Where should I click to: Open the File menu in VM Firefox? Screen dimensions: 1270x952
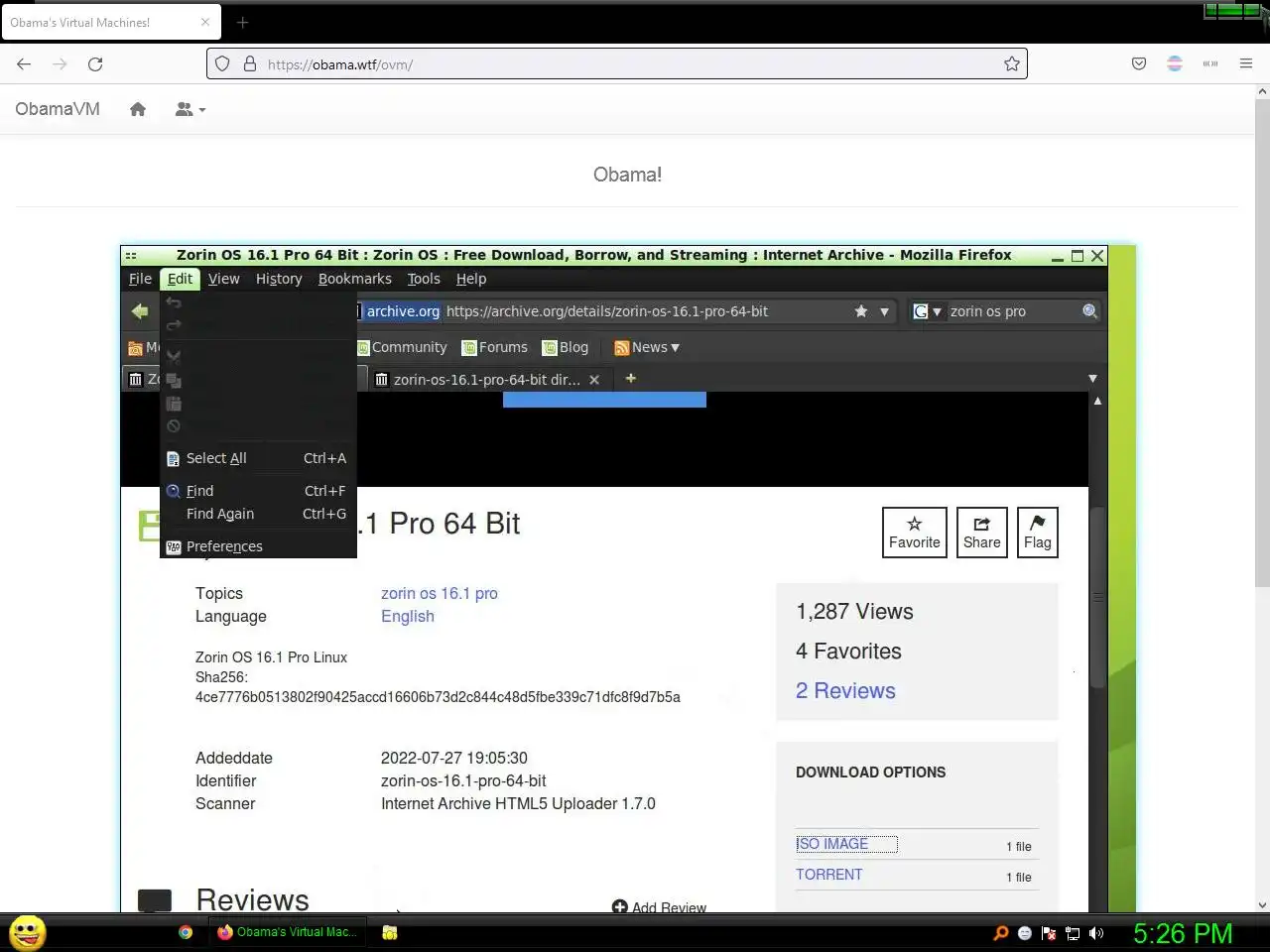(x=140, y=279)
